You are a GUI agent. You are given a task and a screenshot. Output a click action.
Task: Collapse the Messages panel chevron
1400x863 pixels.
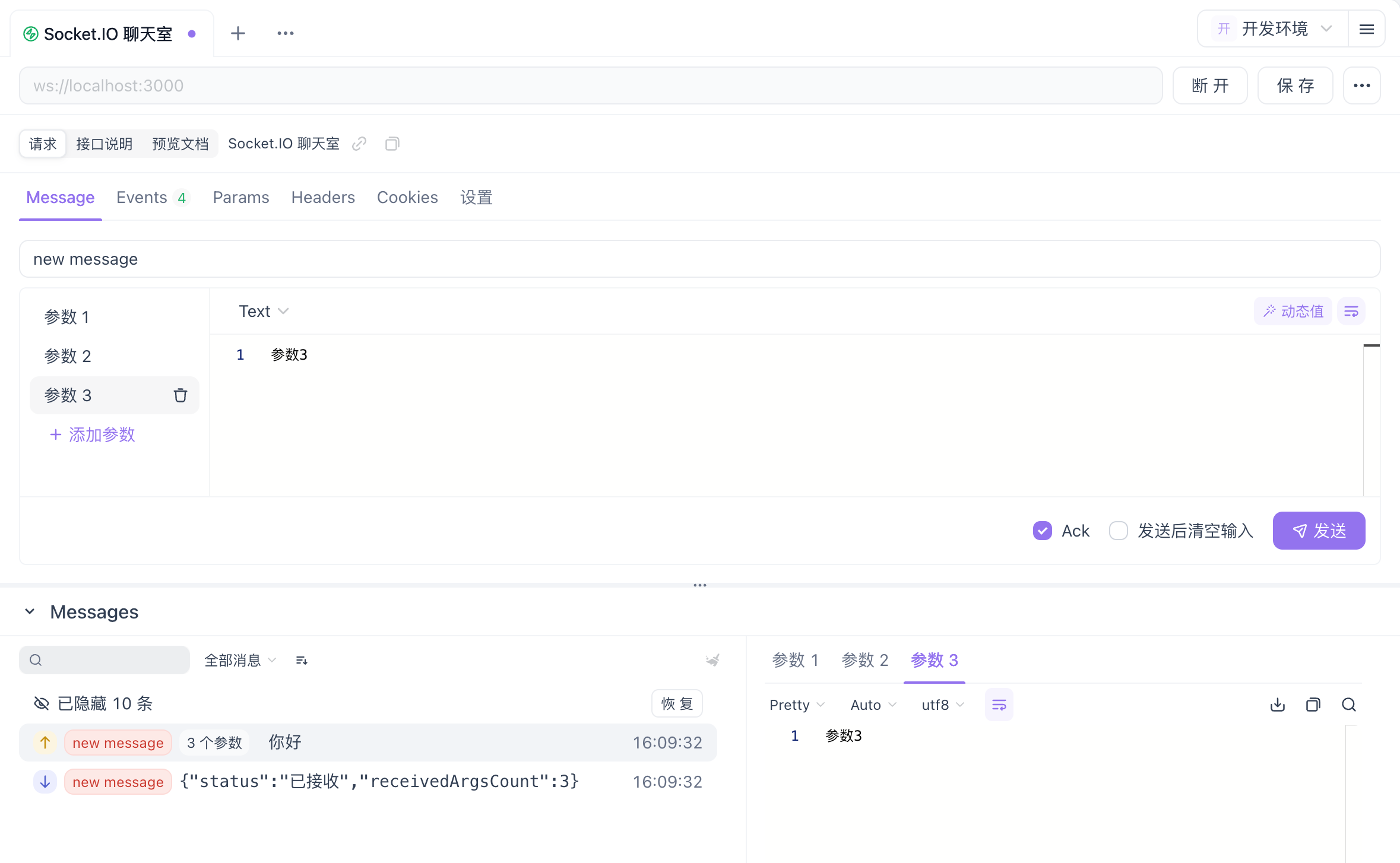pos(30,611)
